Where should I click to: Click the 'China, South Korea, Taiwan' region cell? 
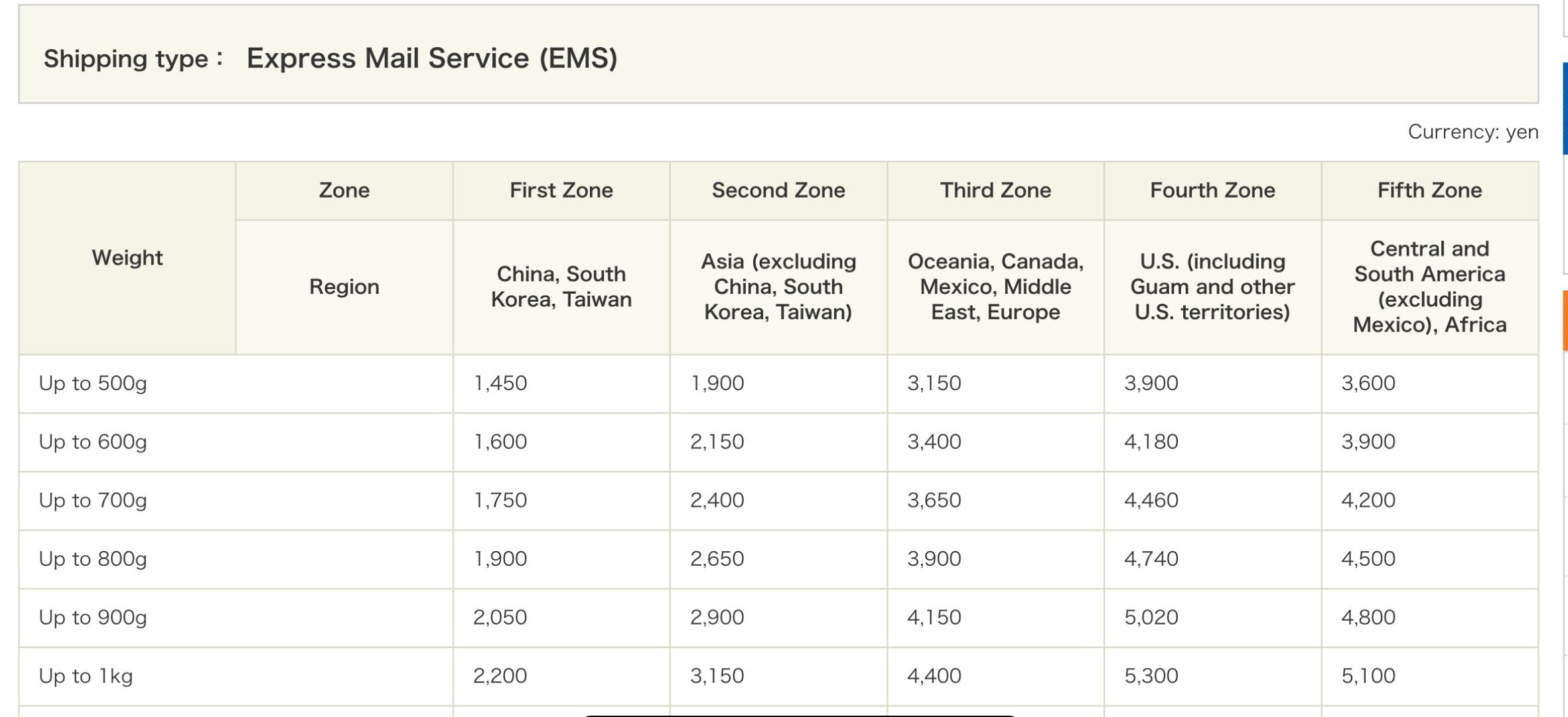click(x=561, y=287)
